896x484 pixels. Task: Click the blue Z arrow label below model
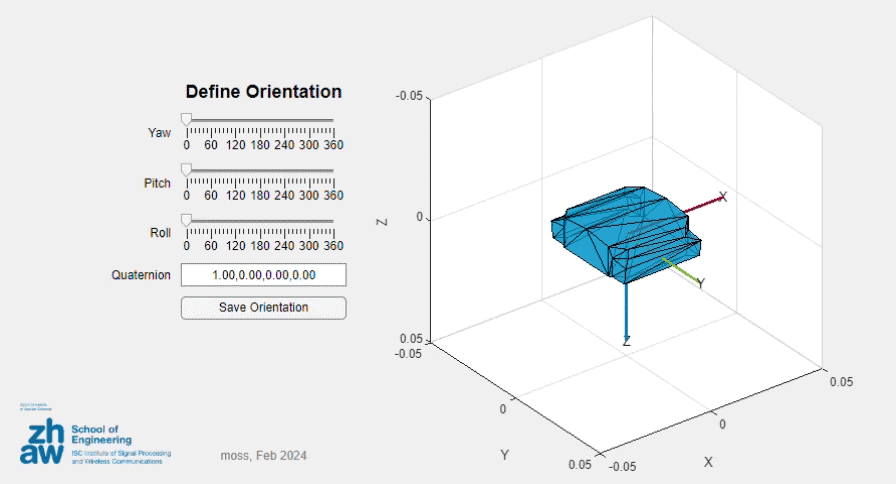(626, 342)
